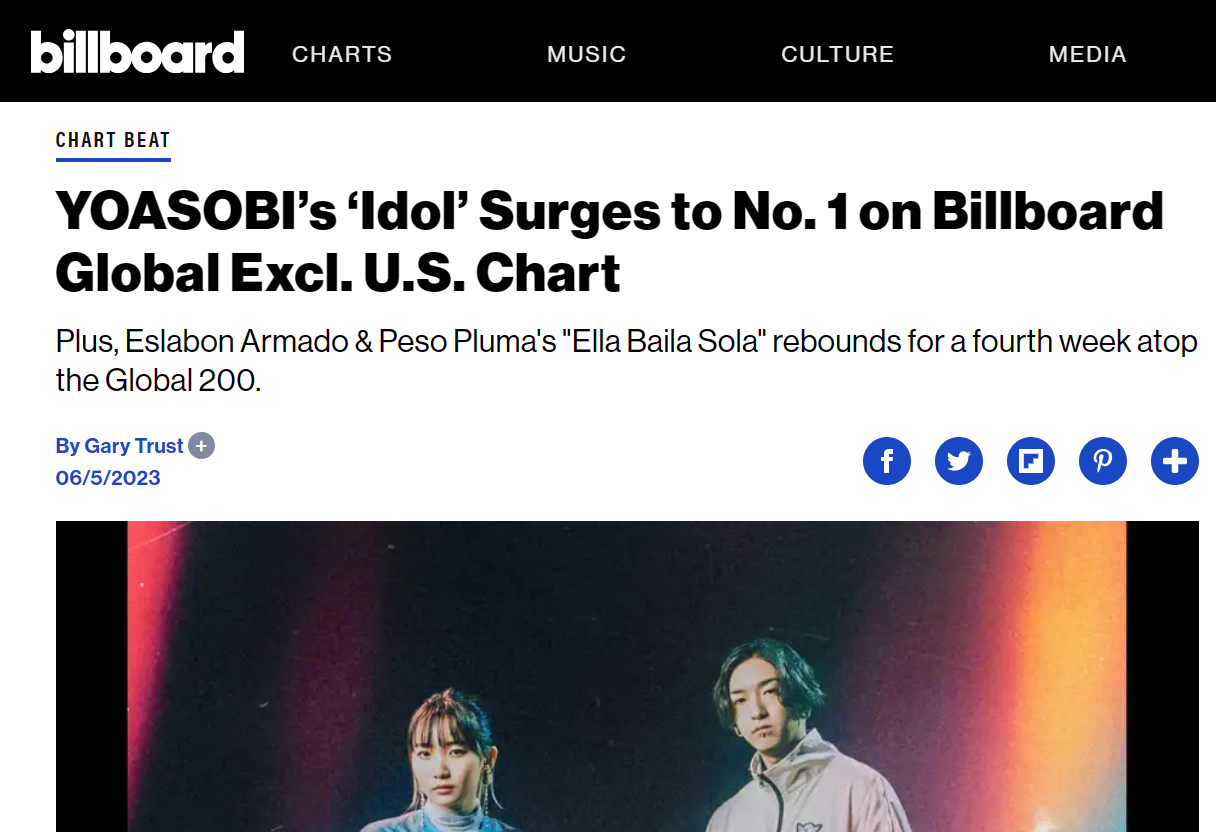The height and width of the screenshot is (832, 1216).
Task: Open the Chart Beat category link
Action: click(x=113, y=140)
